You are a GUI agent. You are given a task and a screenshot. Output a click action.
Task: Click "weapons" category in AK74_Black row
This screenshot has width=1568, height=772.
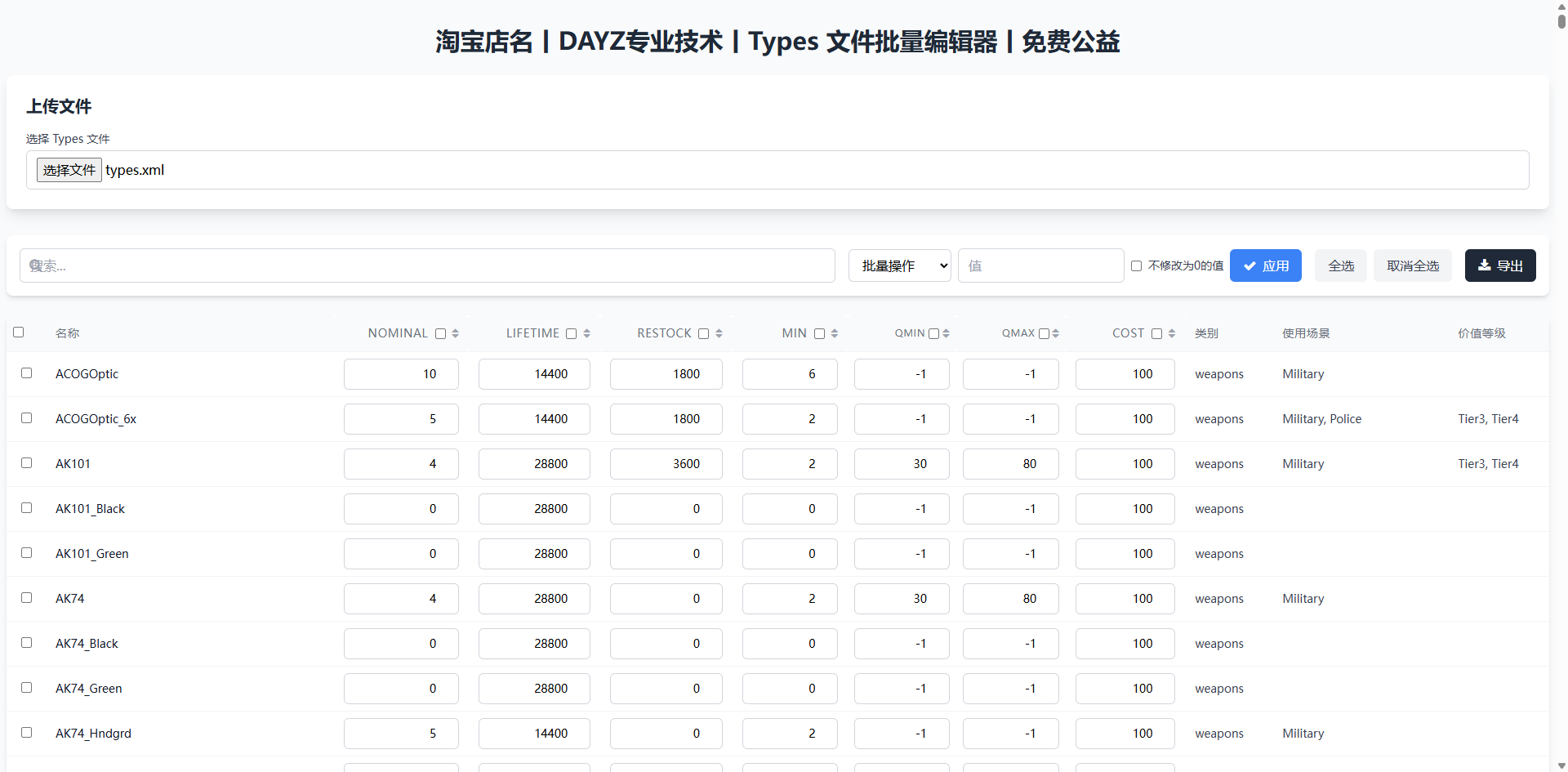(1219, 644)
